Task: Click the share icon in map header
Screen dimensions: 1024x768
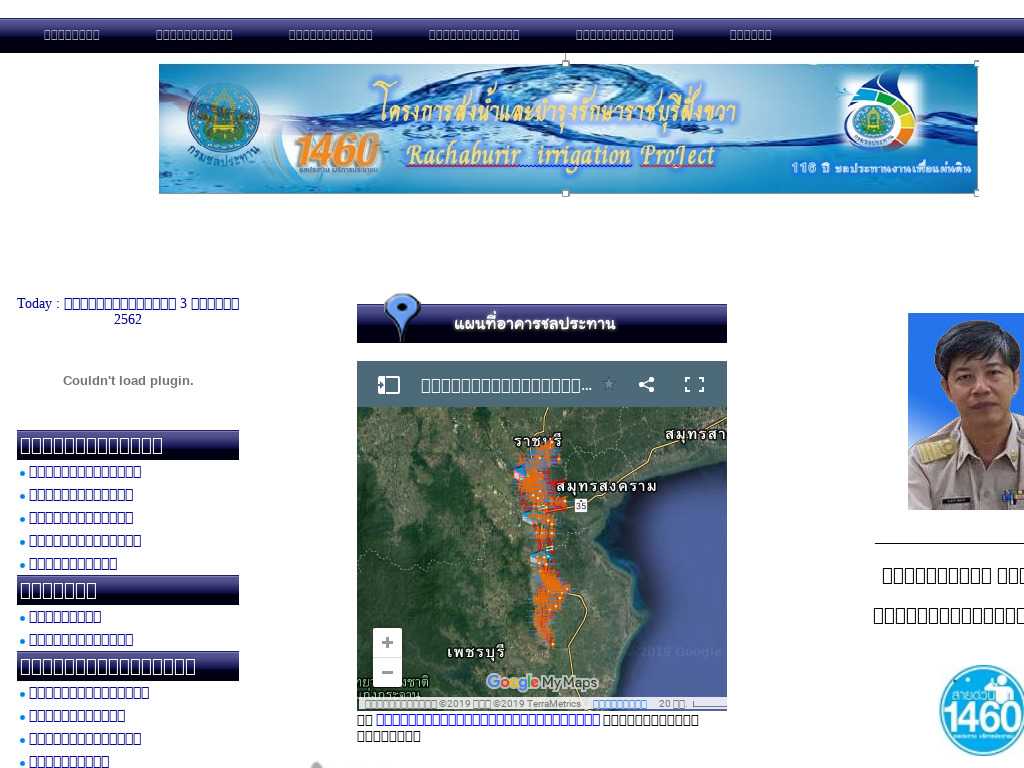Action: coord(647,384)
